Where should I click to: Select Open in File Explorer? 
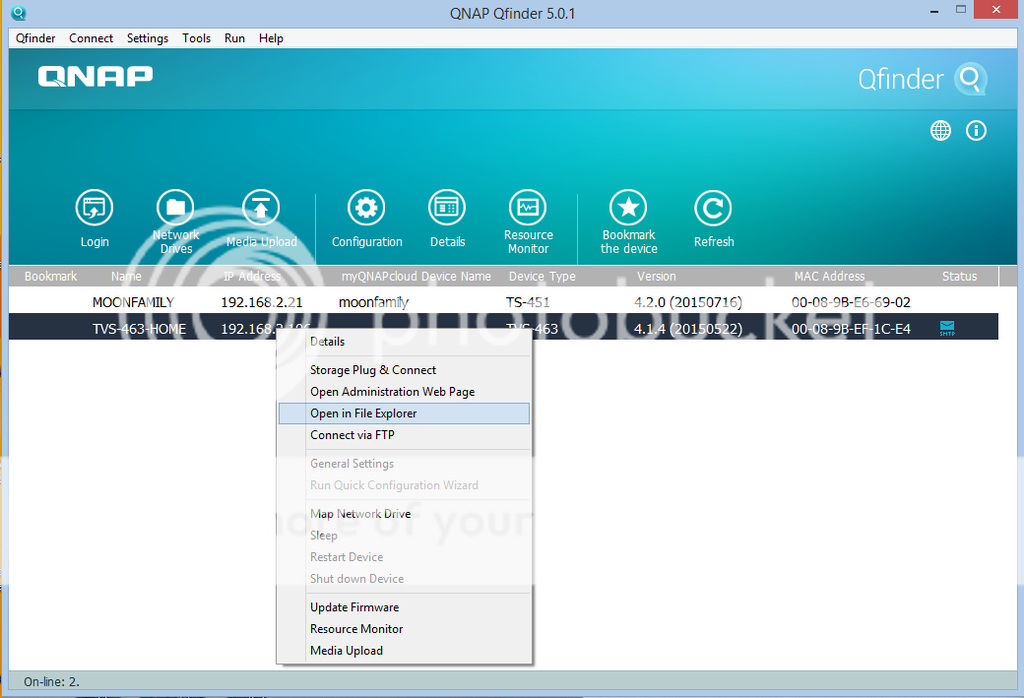(x=363, y=413)
